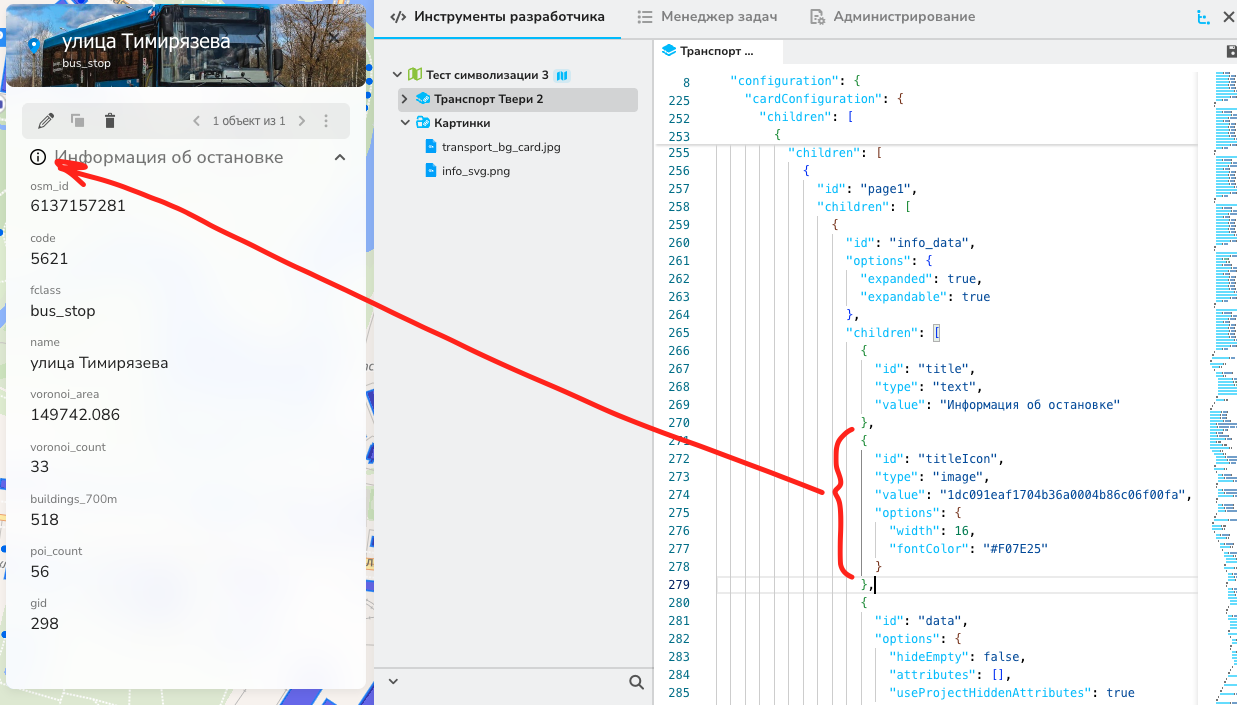Click the card title улица Тимирязева

tap(146, 41)
